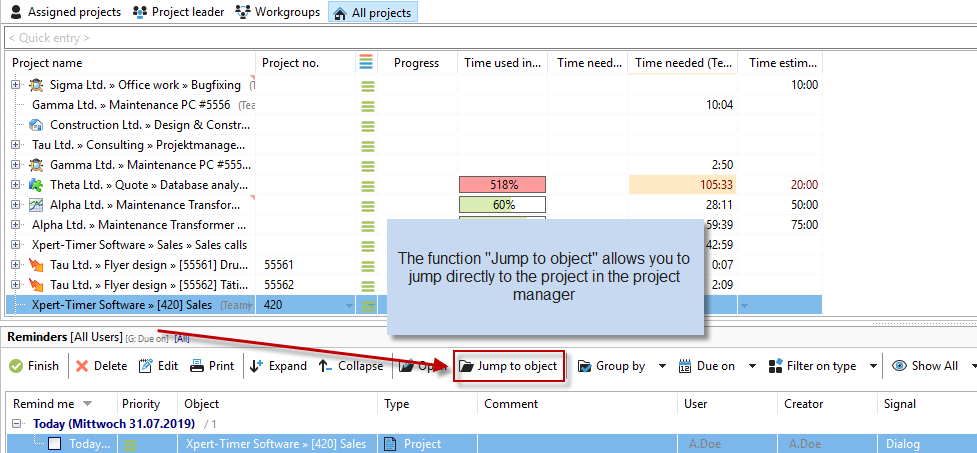
Task: Click the priority column header icon in projects
Action: click(x=367, y=63)
